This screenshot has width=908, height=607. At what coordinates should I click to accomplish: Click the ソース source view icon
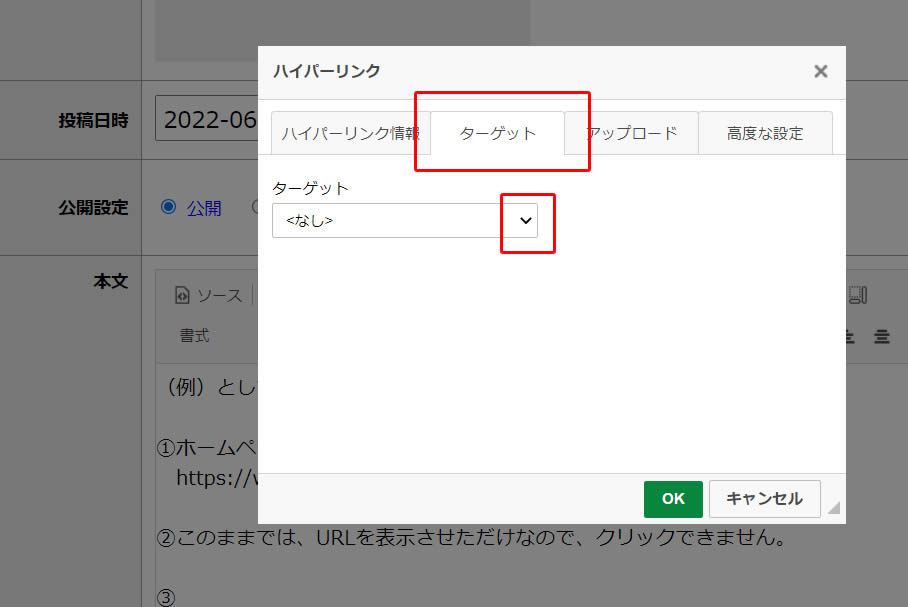182,295
